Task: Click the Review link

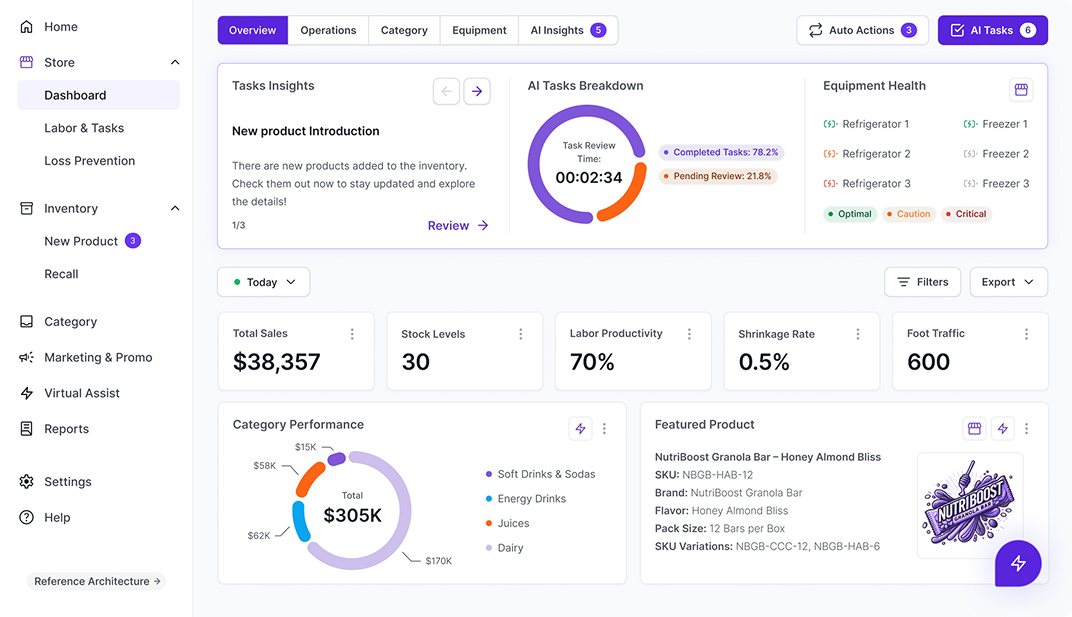Action: point(458,226)
